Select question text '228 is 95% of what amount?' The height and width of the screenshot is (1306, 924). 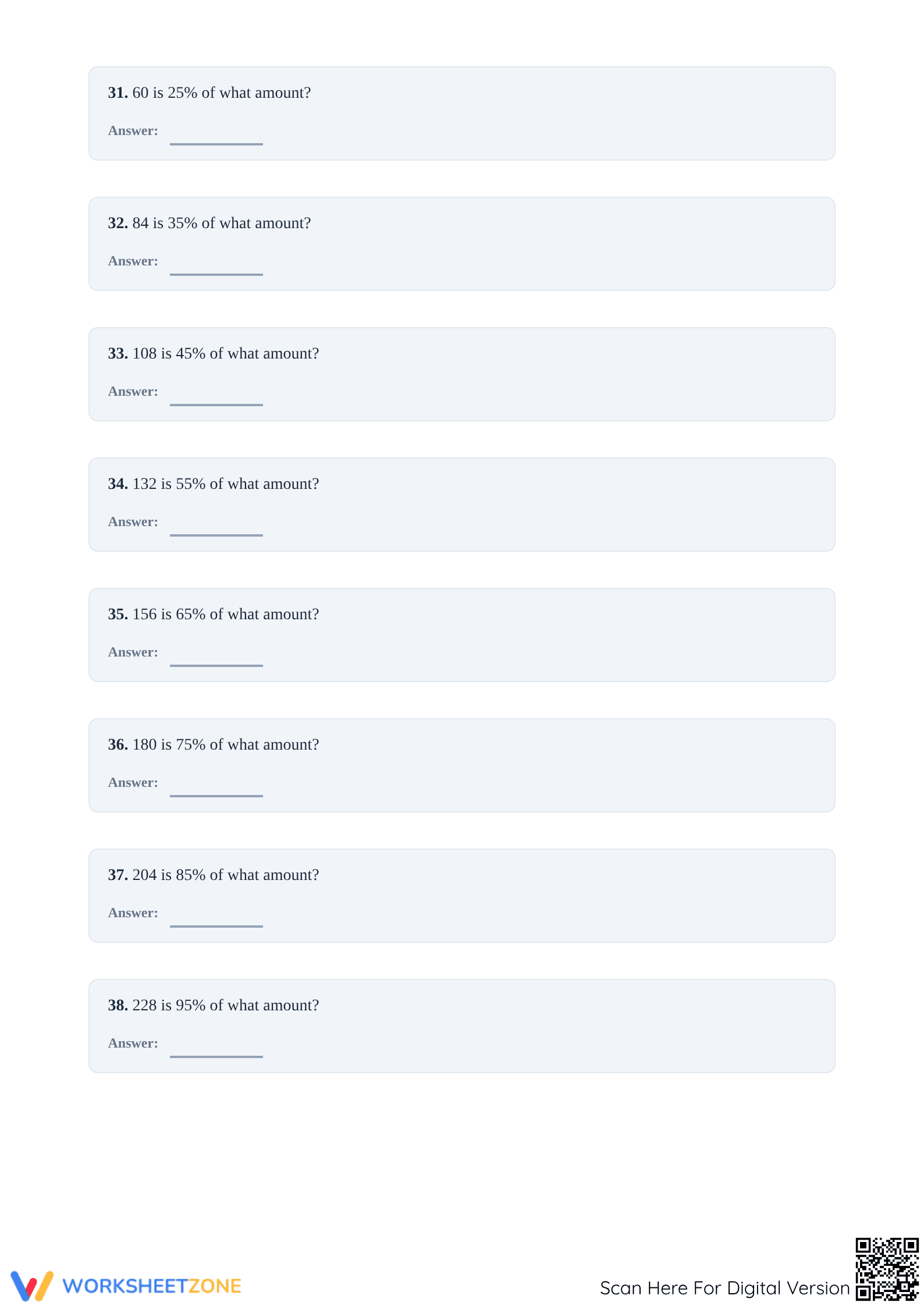pos(226,1005)
